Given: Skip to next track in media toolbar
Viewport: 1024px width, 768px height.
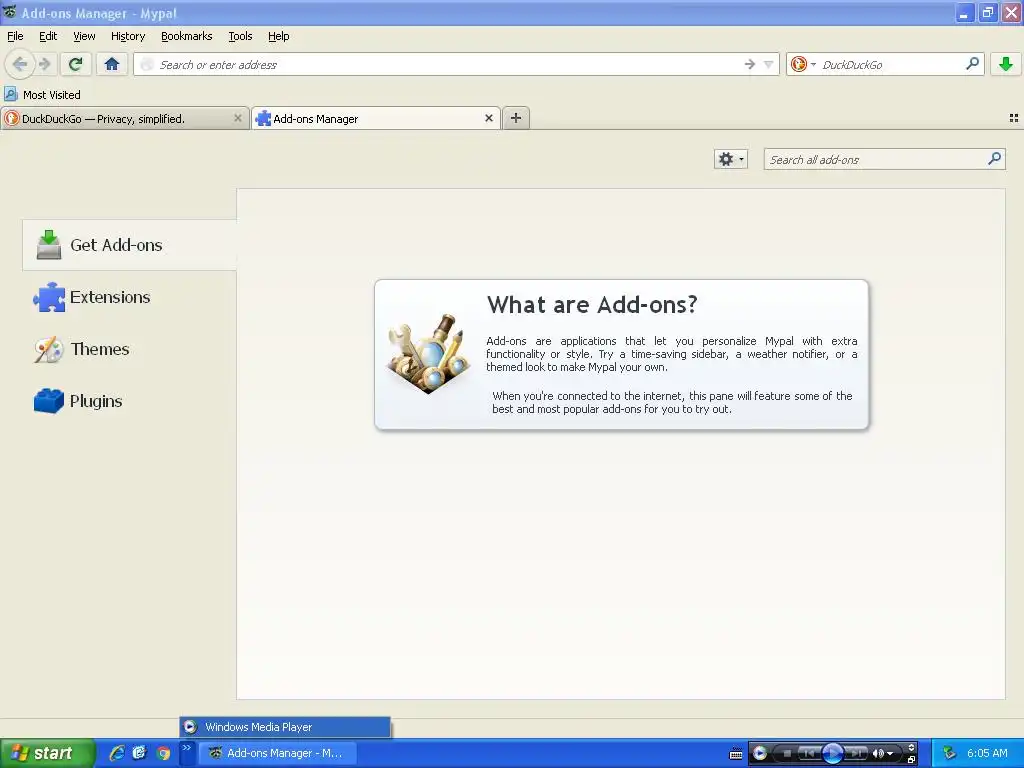Looking at the screenshot, I should tap(856, 754).
